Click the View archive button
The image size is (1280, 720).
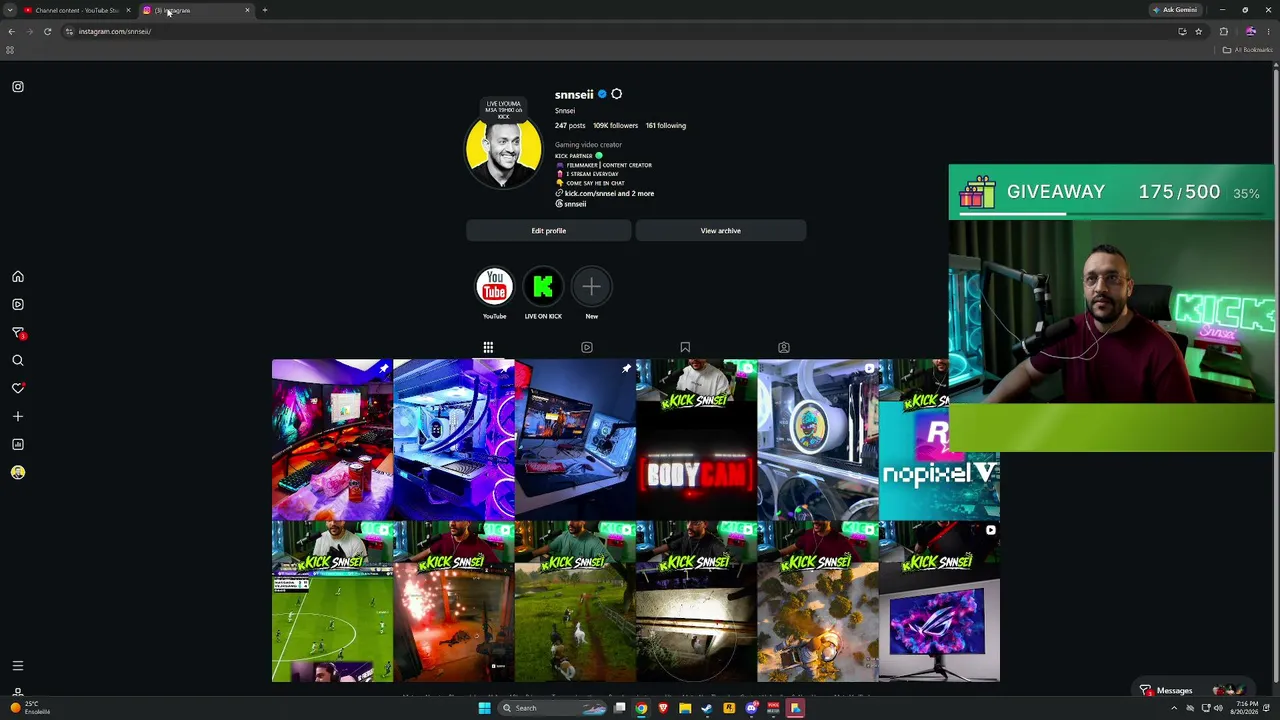pyautogui.click(x=720, y=231)
